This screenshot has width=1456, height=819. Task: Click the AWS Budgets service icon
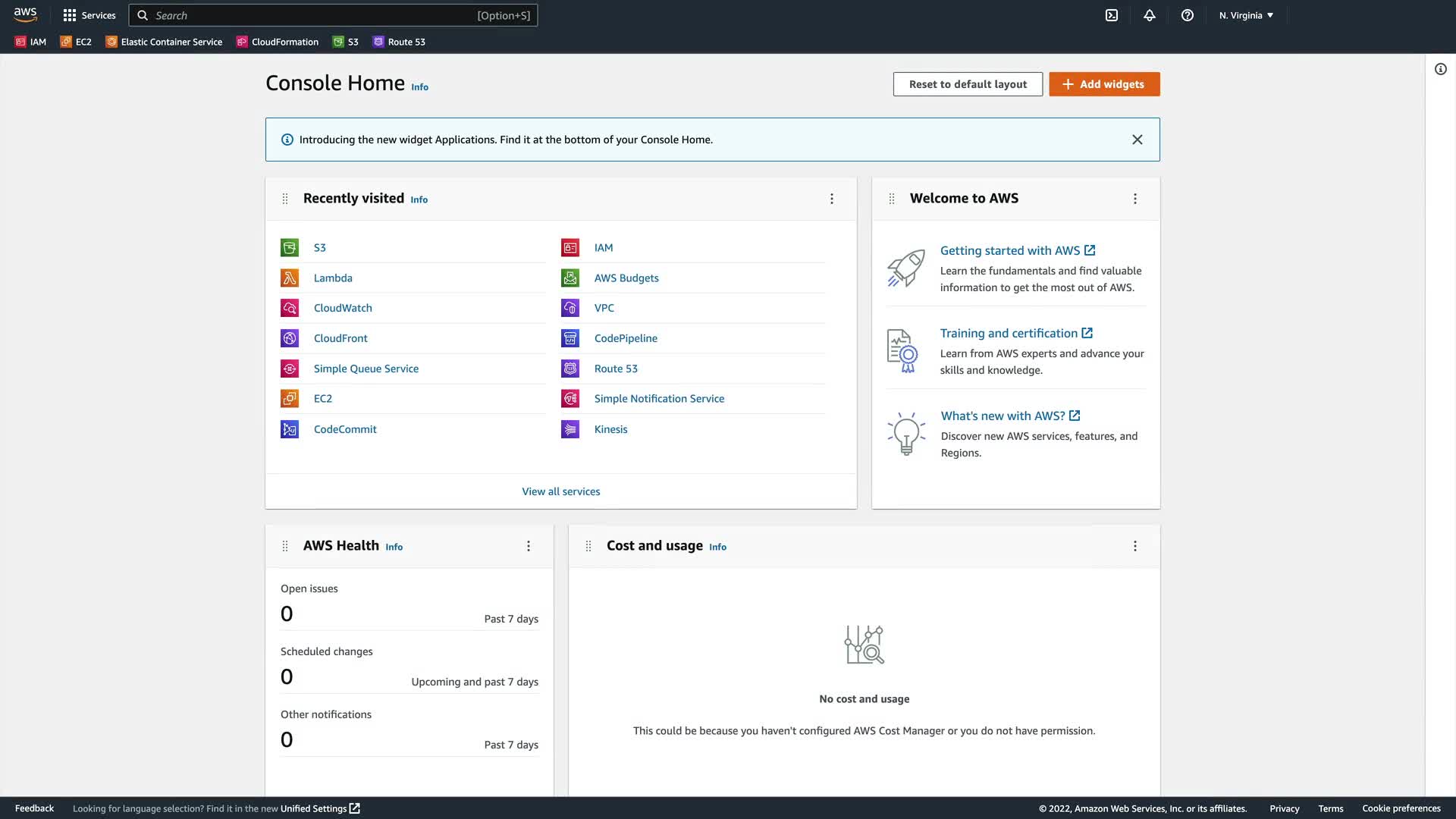570,278
